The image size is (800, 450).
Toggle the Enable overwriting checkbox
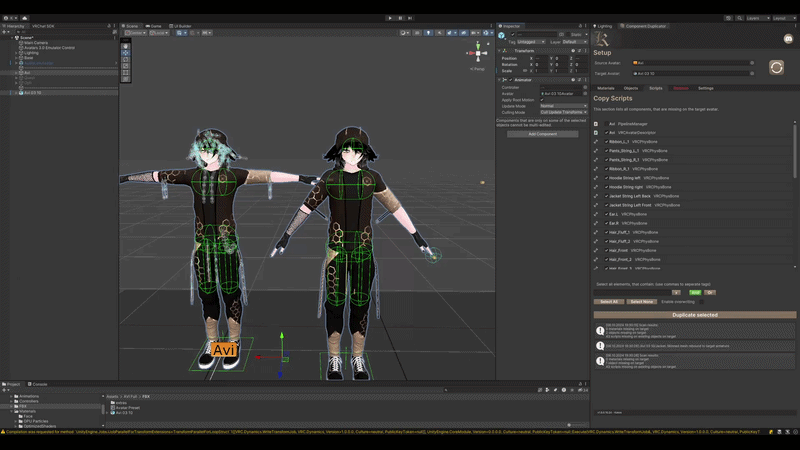[701, 302]
